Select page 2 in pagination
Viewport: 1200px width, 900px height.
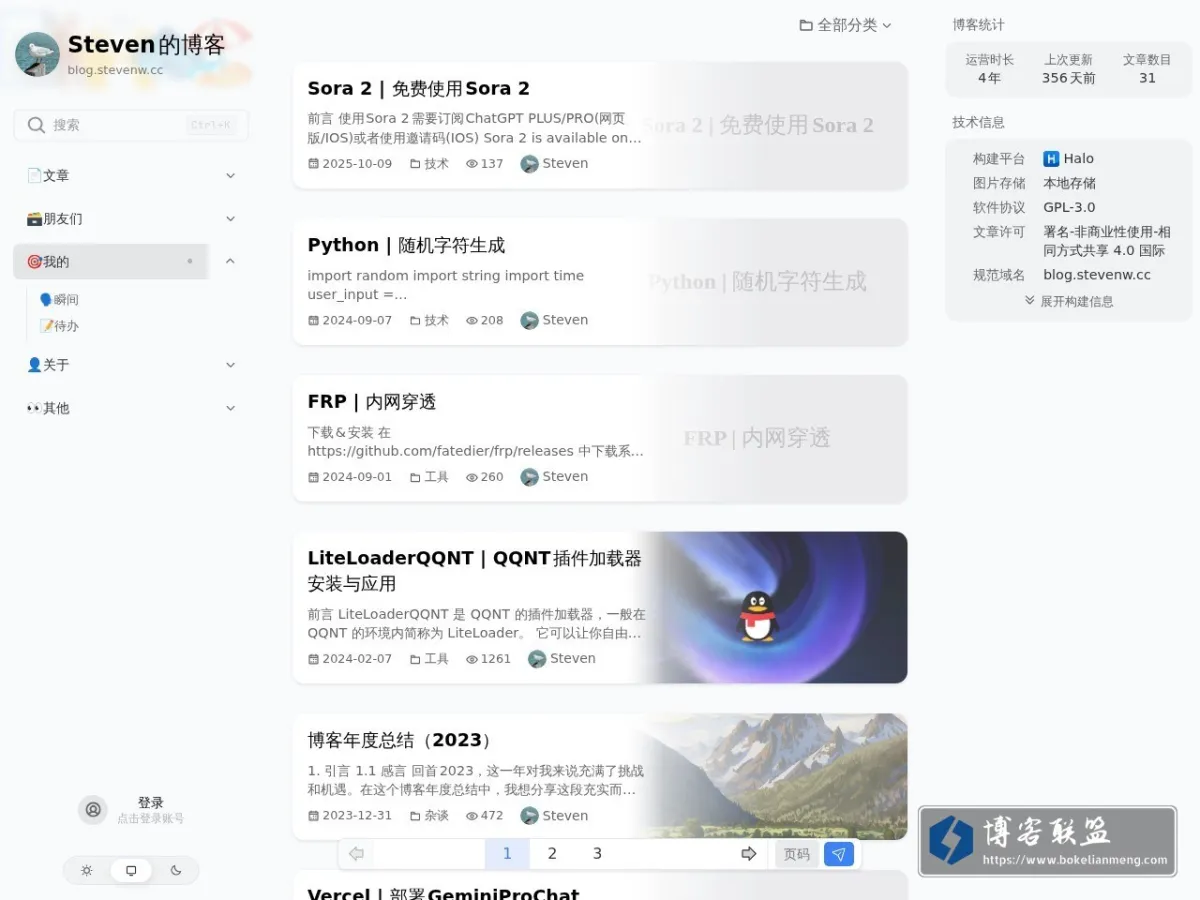pyautogui.click(x=552, y=854)
